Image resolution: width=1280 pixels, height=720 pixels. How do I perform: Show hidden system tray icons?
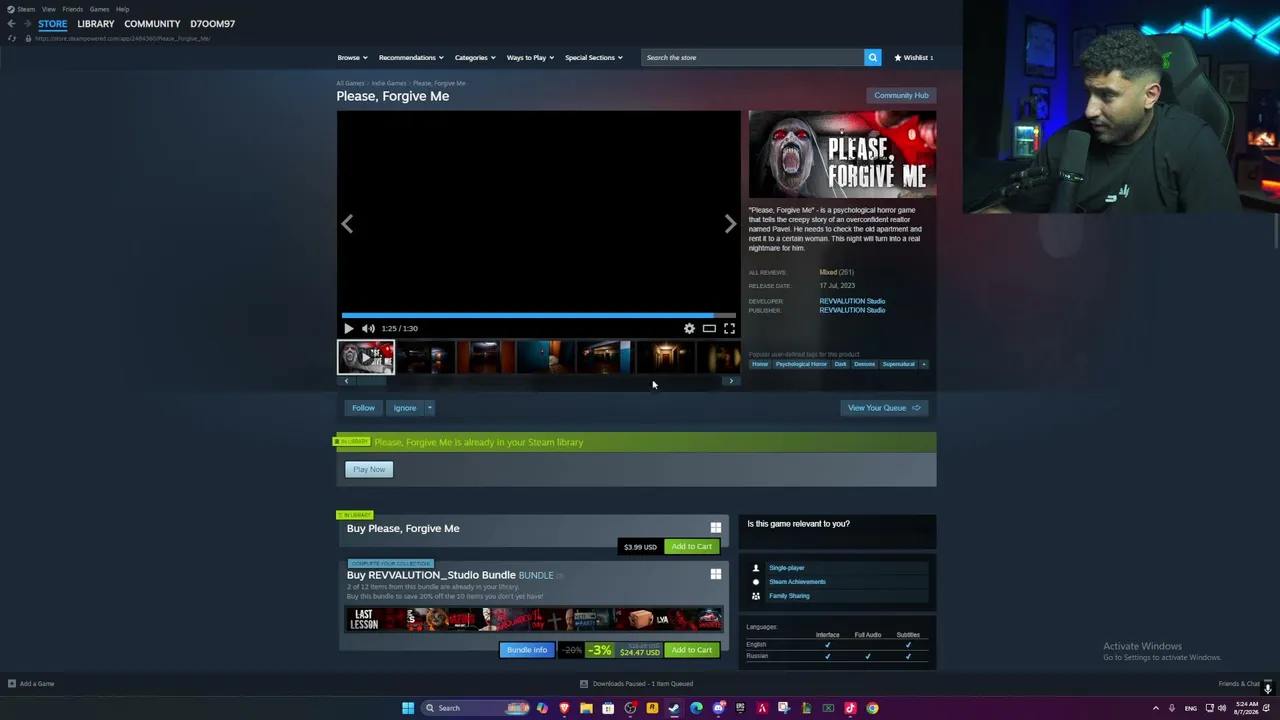click(x=1156, y=708)
